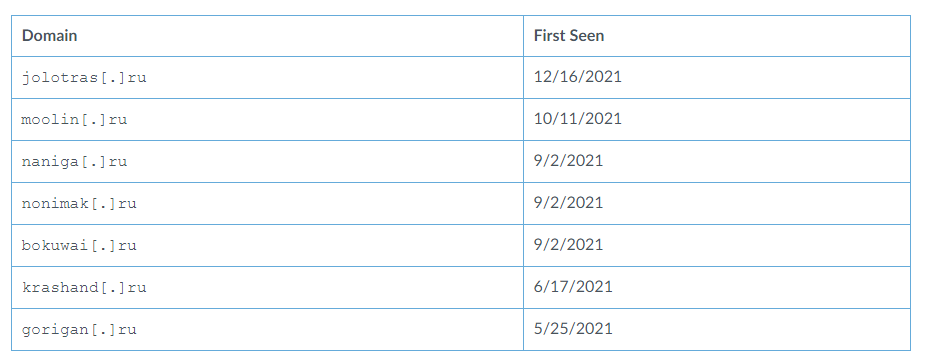The image size is (925, 363).
Task: Select the nonimak[.]ru domain cell
Action: pos(267,203)
